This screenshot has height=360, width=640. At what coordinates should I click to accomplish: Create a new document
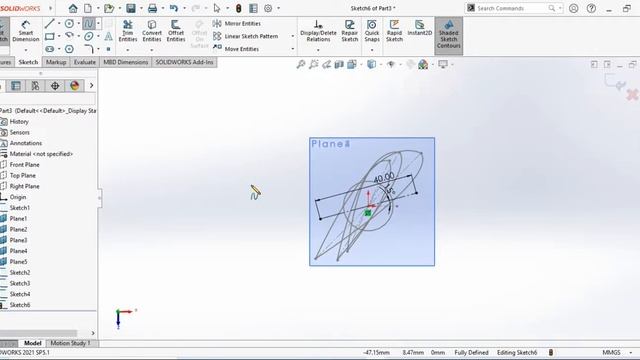click(x=88, y=8)
